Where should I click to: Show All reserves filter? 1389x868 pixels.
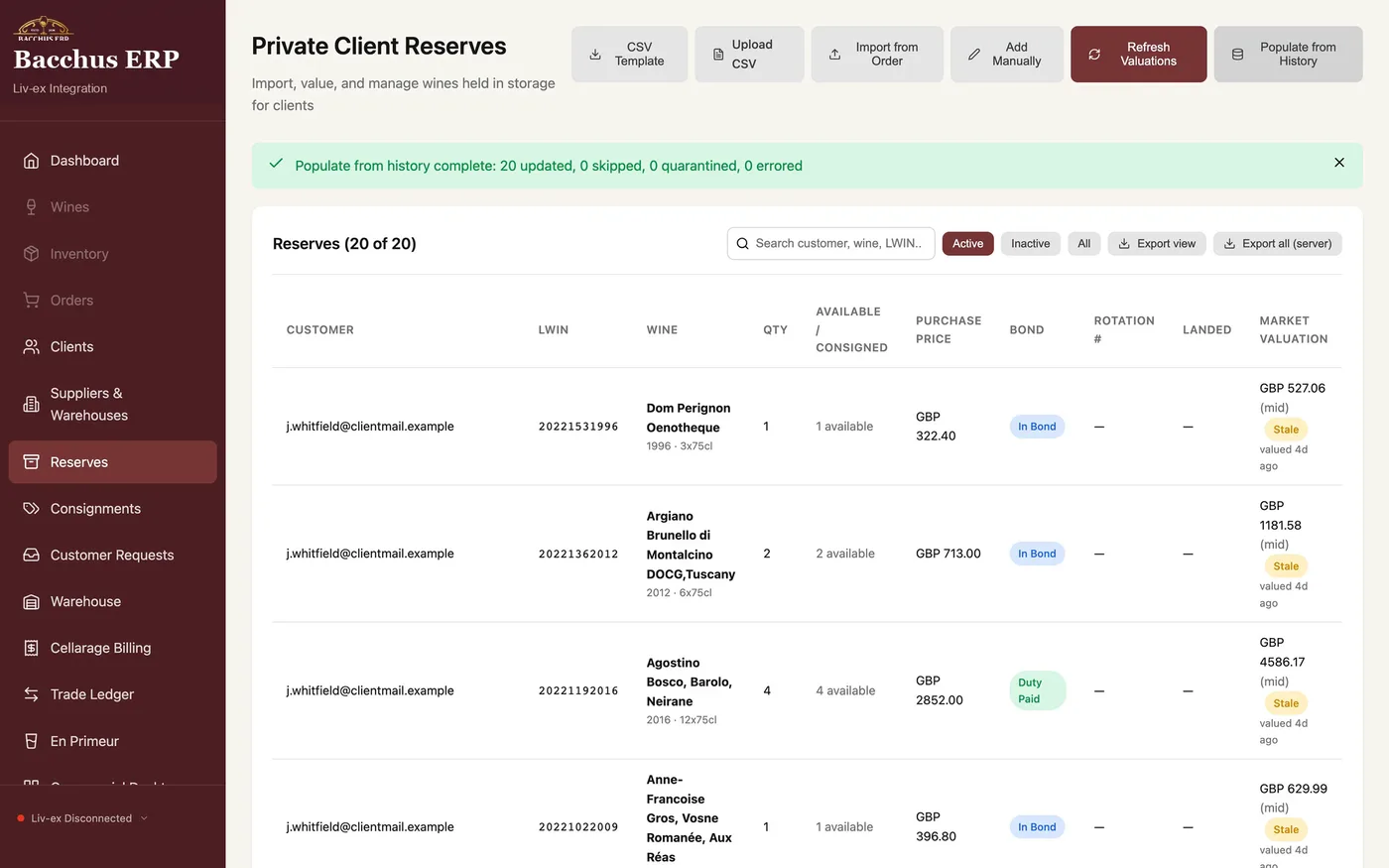1084,244
